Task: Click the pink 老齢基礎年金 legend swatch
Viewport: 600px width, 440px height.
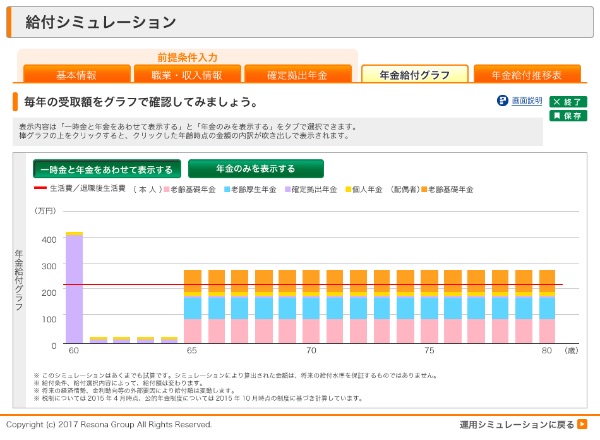Action: (165, 188)
